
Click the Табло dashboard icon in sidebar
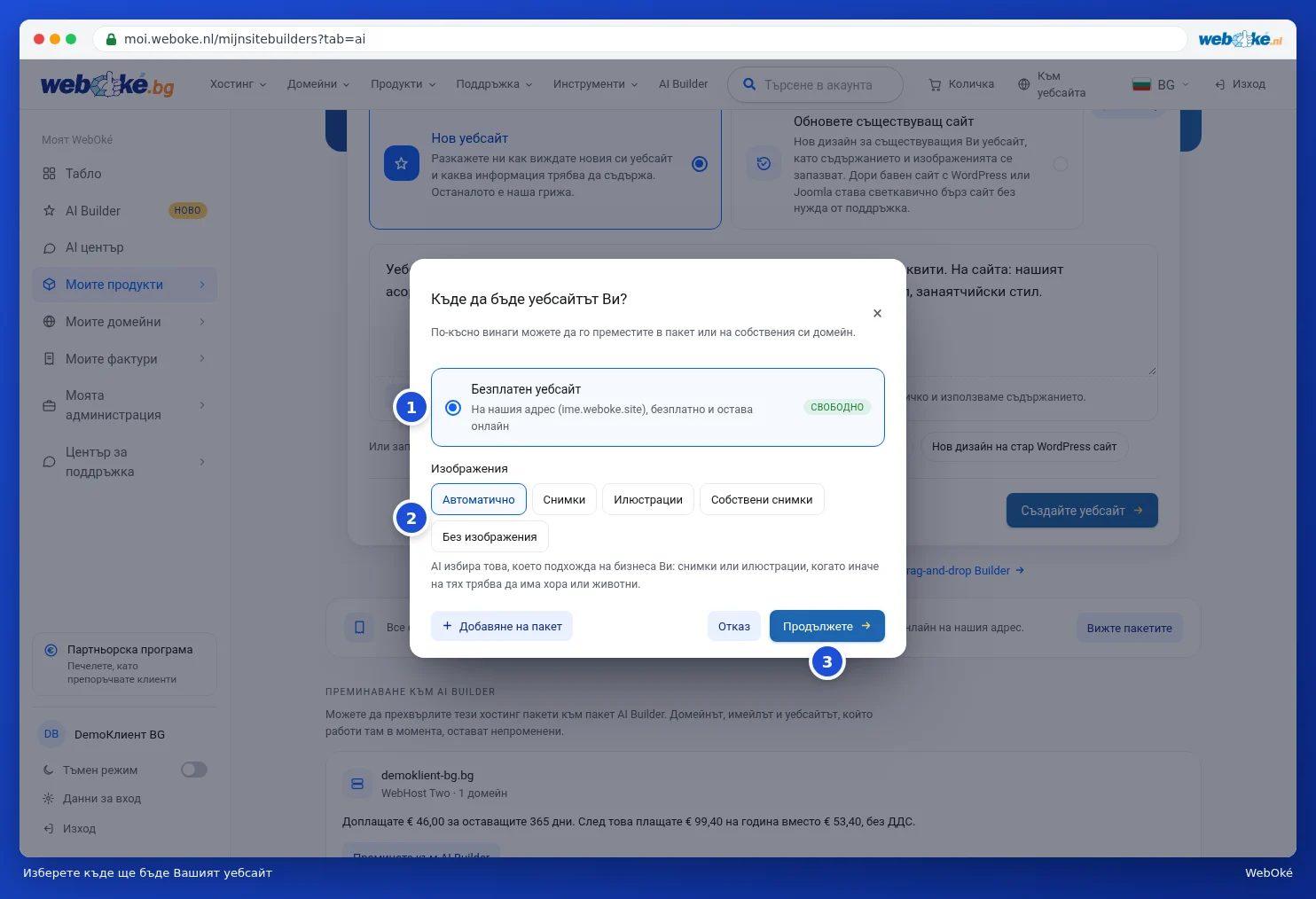(50, 174)
